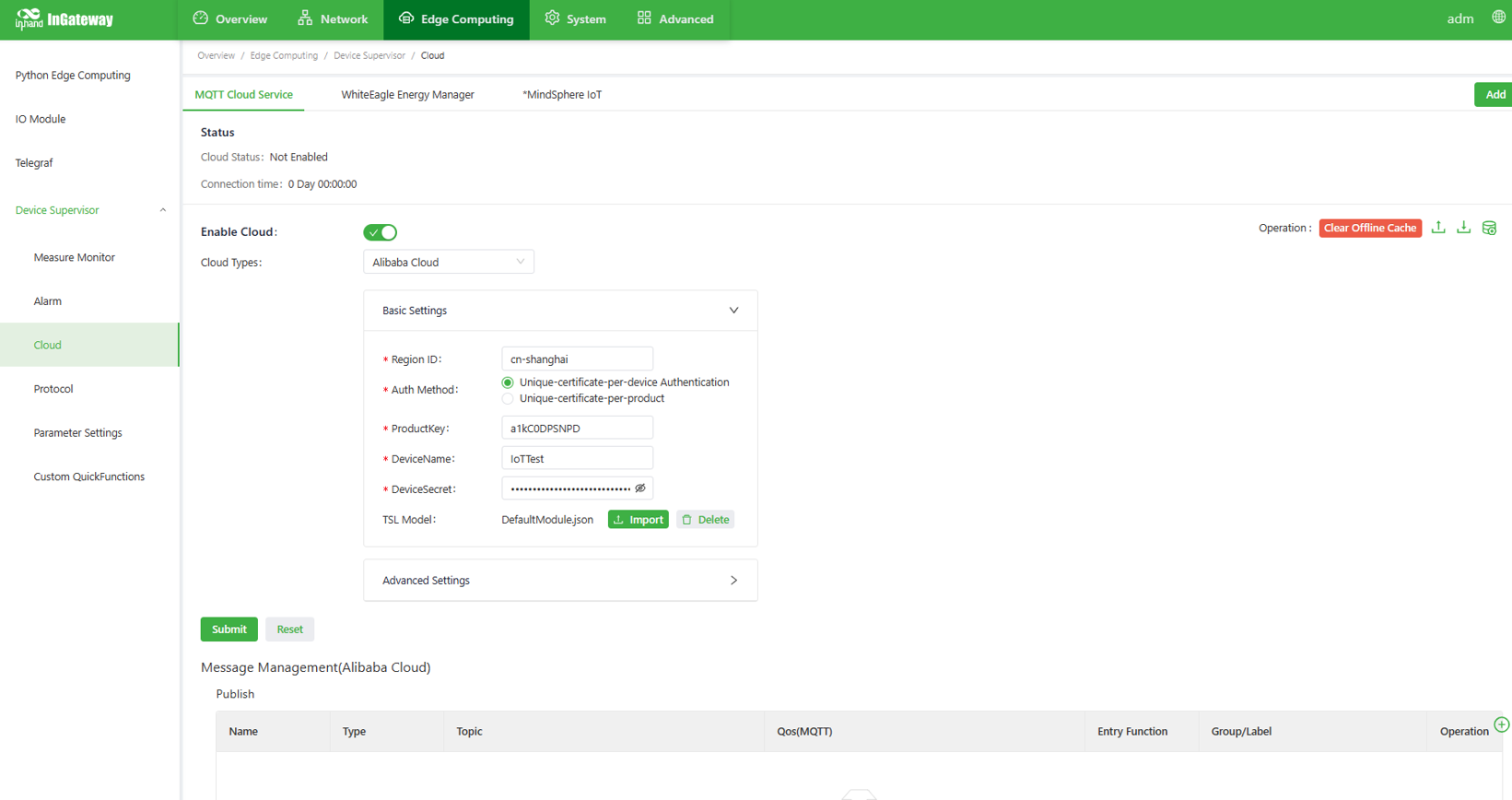The image size is (1512, 800).
Task: Switch to WhiteEagle Energy Manager tab
Action: [x=407, y=95]
